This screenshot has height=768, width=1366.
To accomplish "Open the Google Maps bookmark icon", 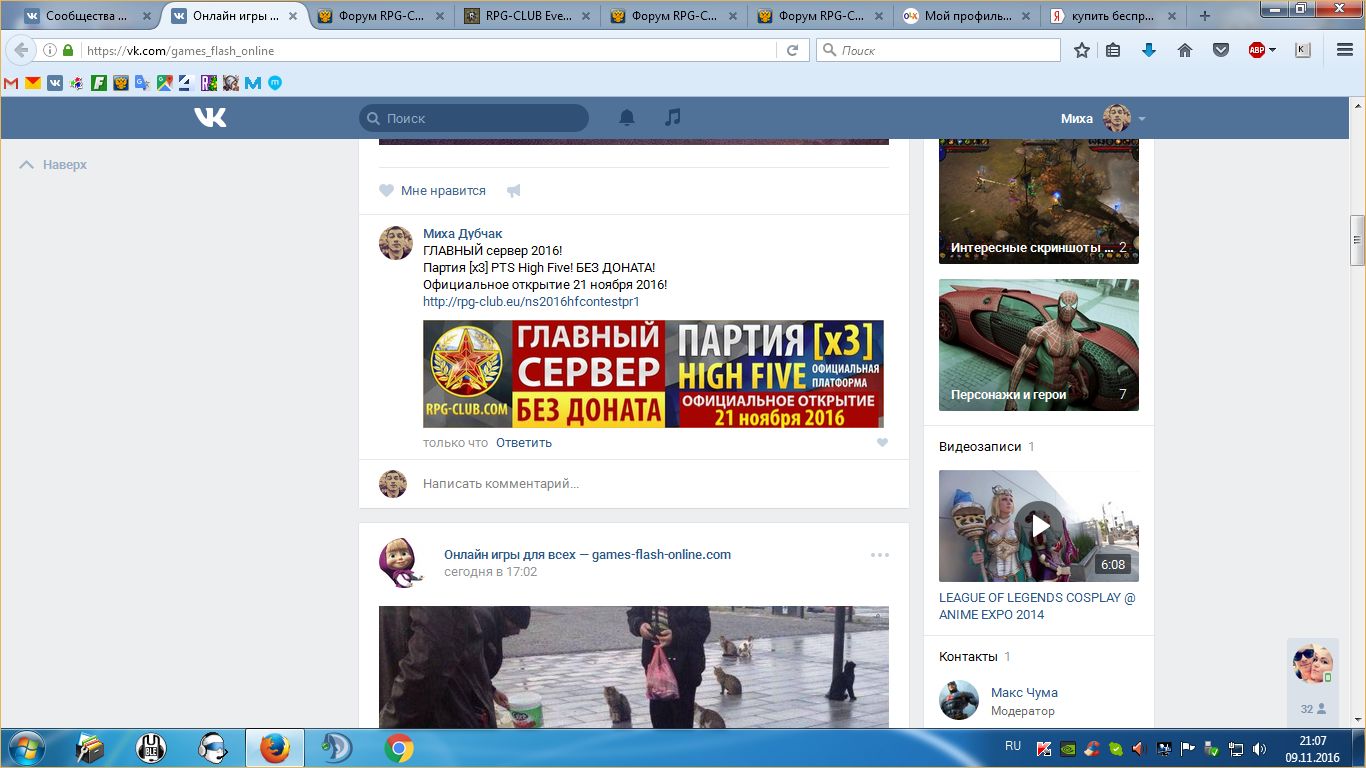I will (165, 83).
